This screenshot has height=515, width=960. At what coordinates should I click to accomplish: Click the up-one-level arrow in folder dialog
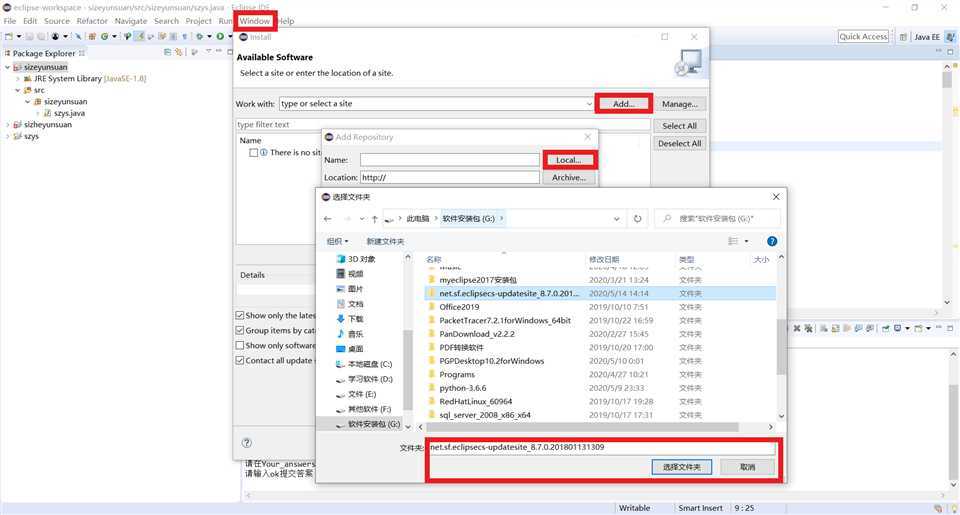(x=375, y=219)
